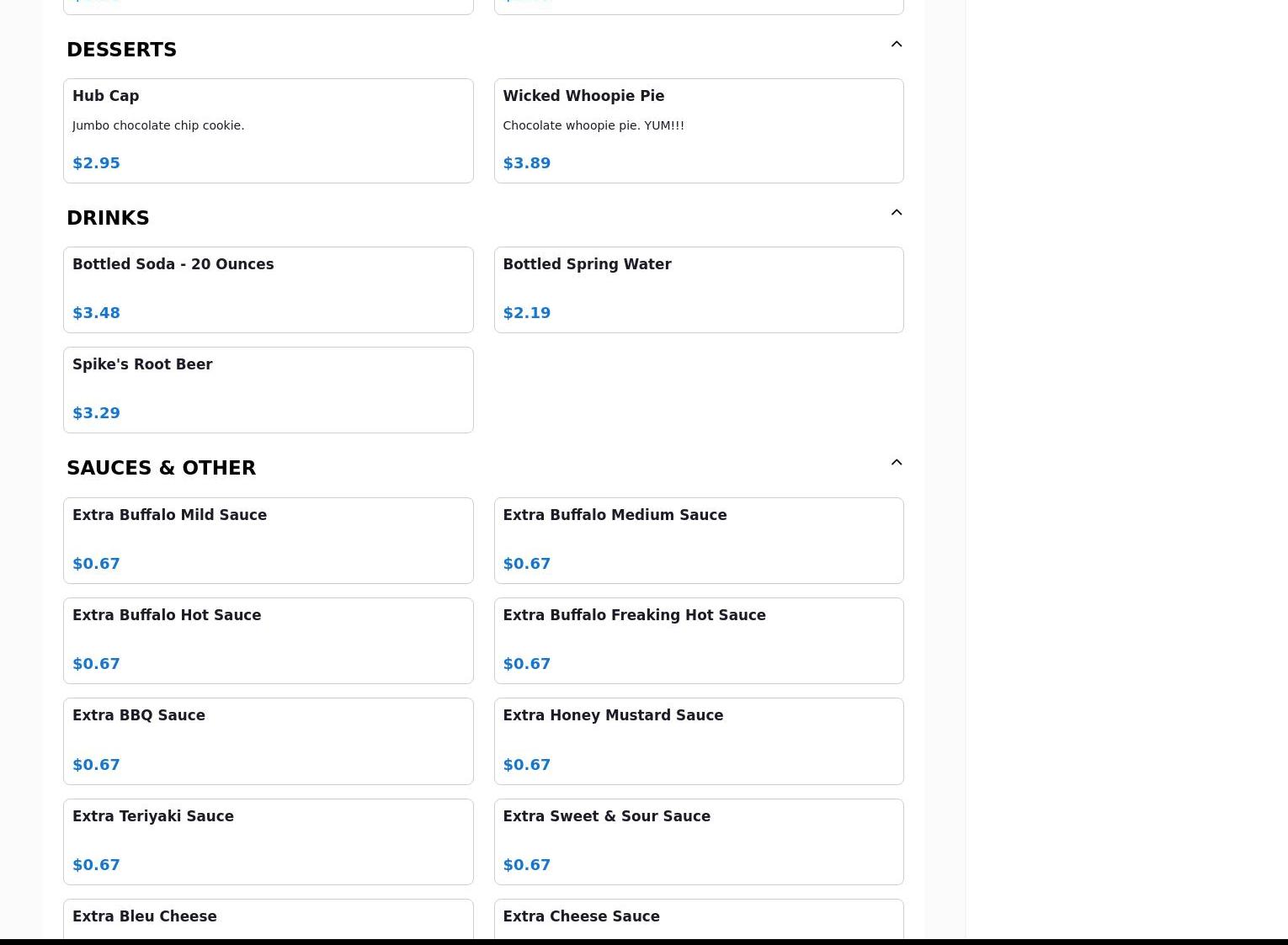The image size is (1288, 945).
Task: Select Extra Sweet & Sour Sauce
Action: (x=698, y=841)
